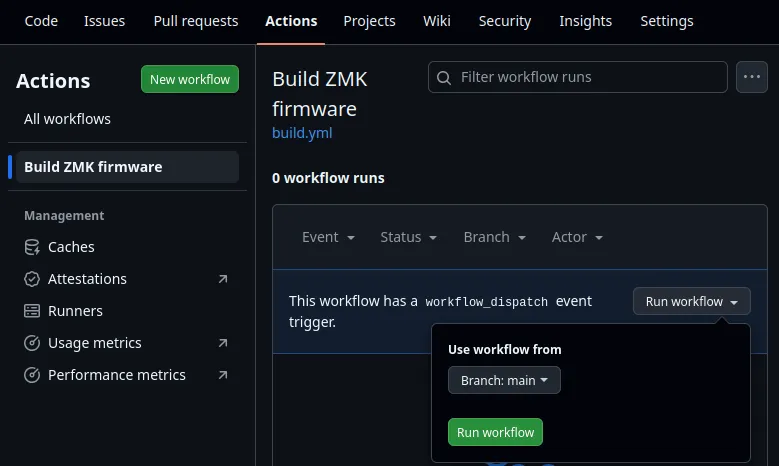
Task: Expand the Branch filter dropdown
Action: click(494, 237)
